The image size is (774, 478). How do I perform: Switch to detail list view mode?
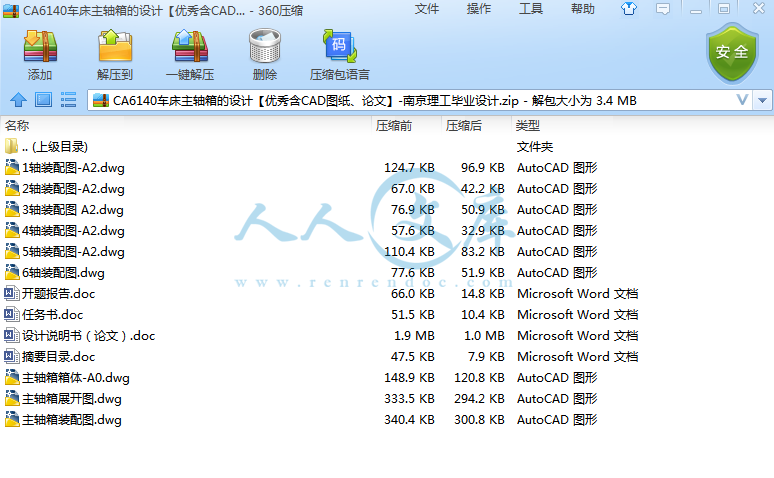tap(68, 100)
